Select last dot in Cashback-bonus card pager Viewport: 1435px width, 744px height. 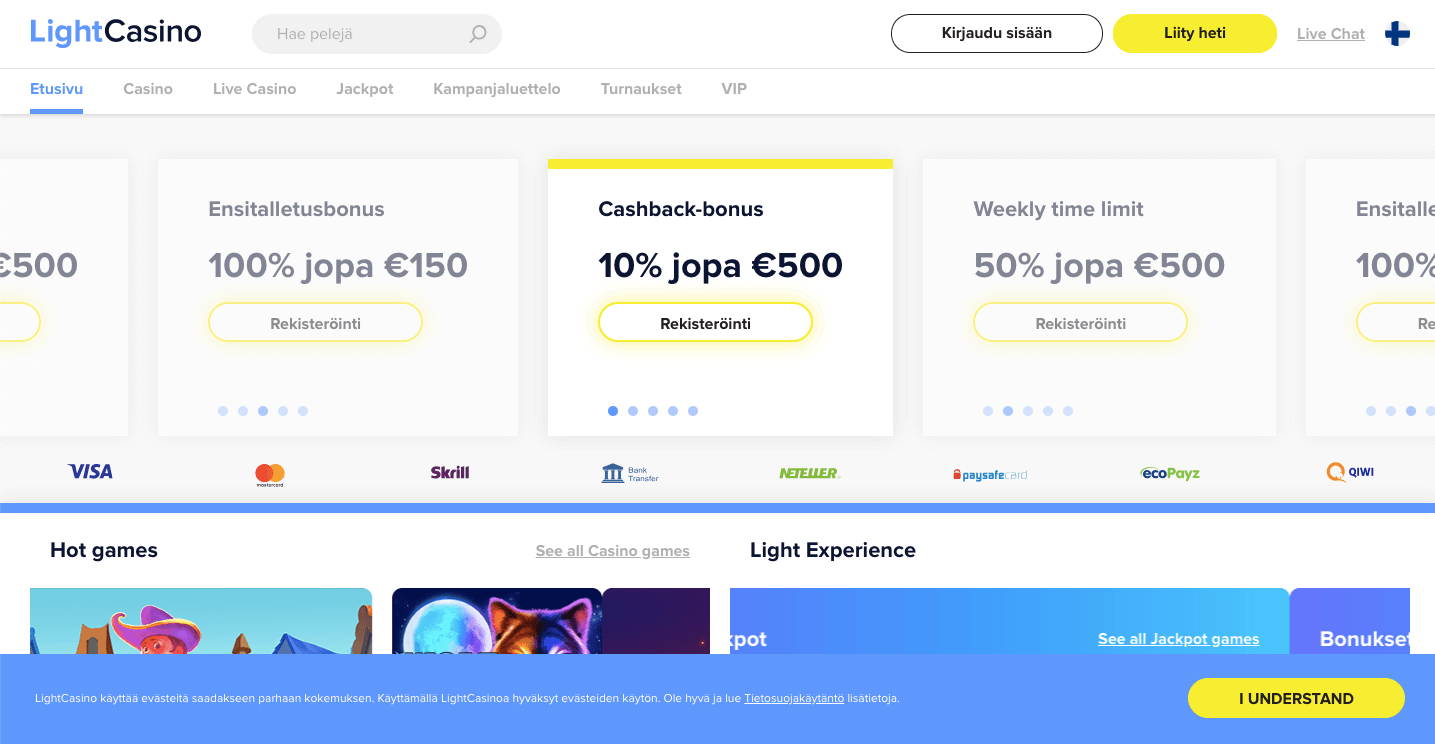click(693, 411)
